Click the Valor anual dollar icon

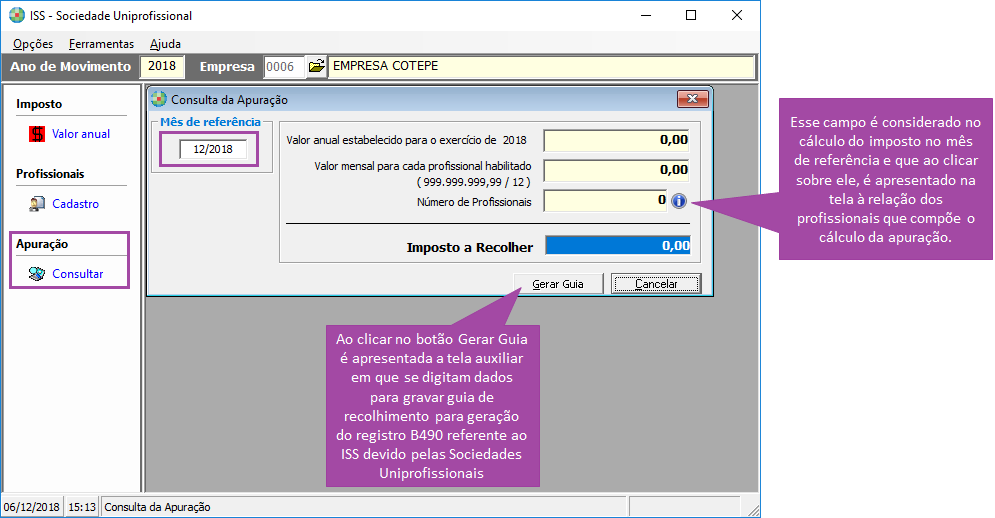(x=37, y=134)
